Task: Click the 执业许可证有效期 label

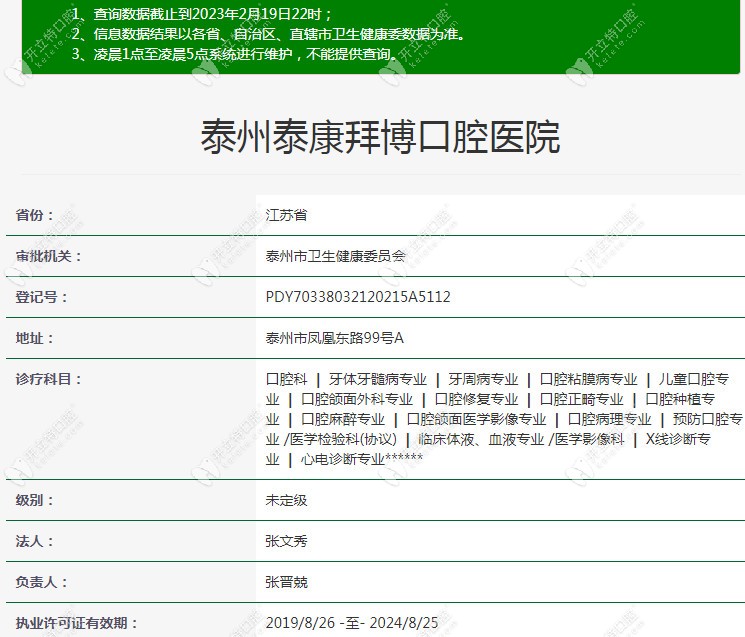Action: (x=76, y=623)
